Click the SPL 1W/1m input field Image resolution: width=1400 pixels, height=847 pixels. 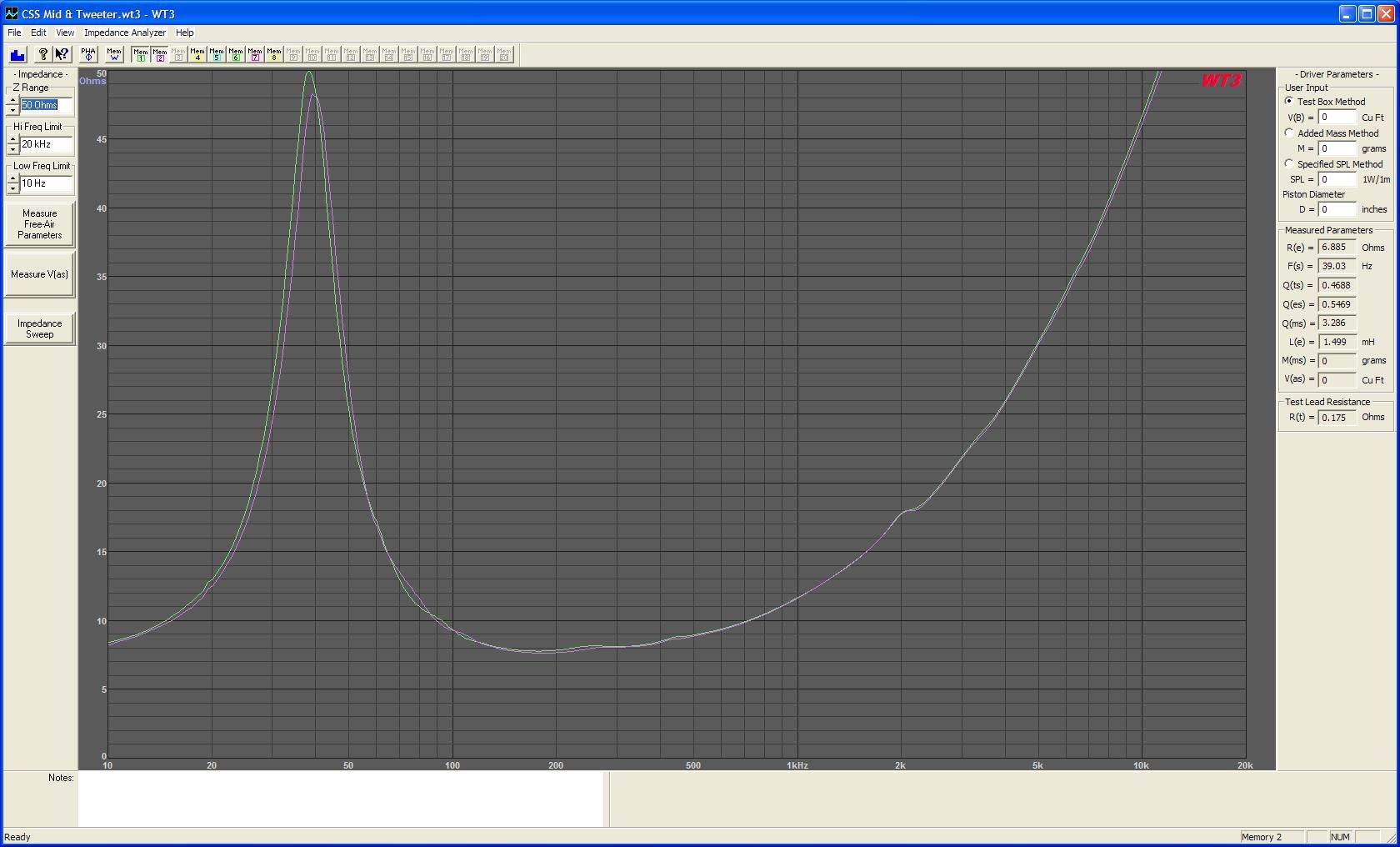click(1337, 179)
